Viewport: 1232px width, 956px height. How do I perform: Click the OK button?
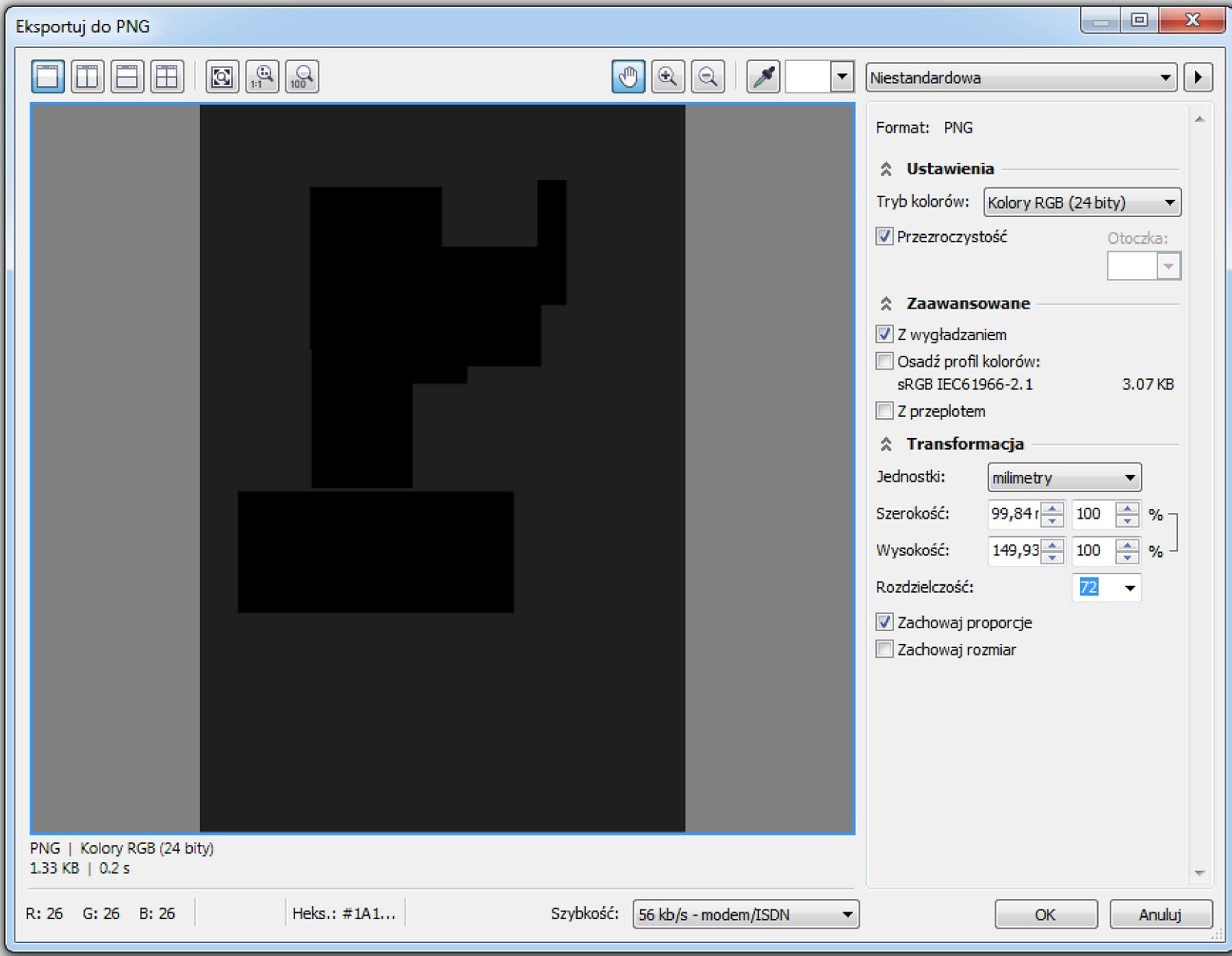click(x=1045, y=914)
